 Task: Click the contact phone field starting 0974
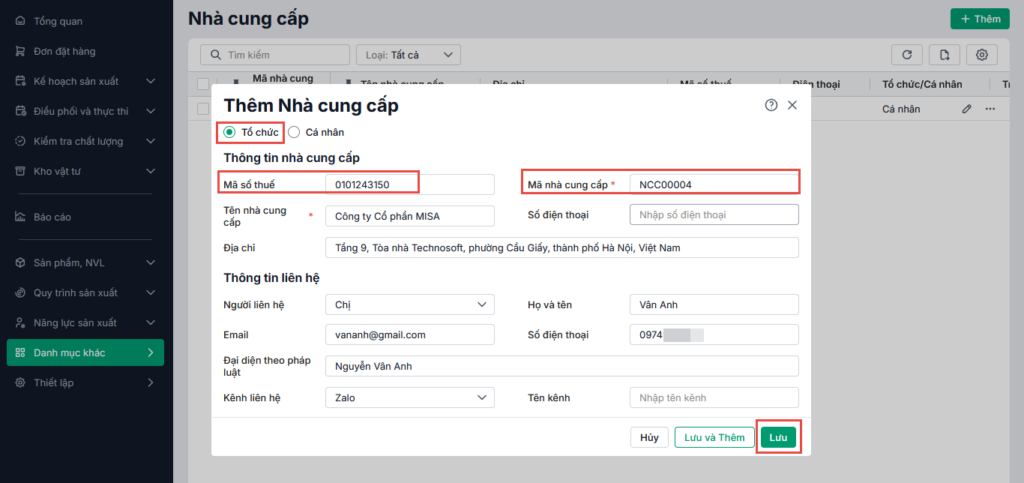(x=714, y=335)
